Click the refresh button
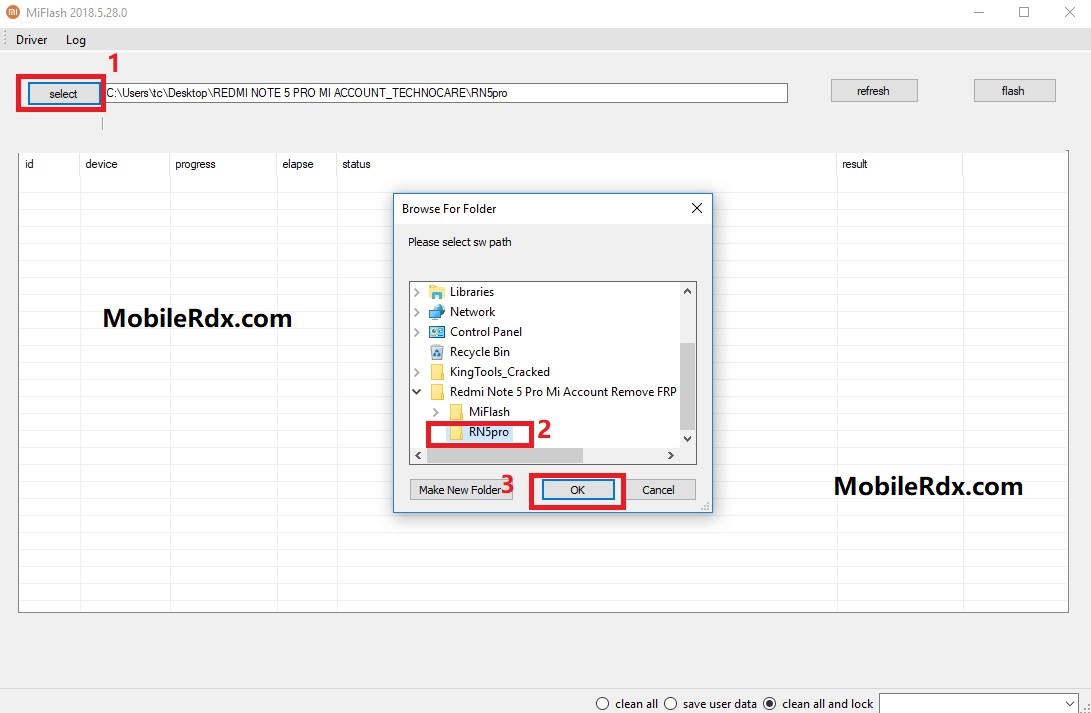The image size is (1091, 713). (874, 90)
